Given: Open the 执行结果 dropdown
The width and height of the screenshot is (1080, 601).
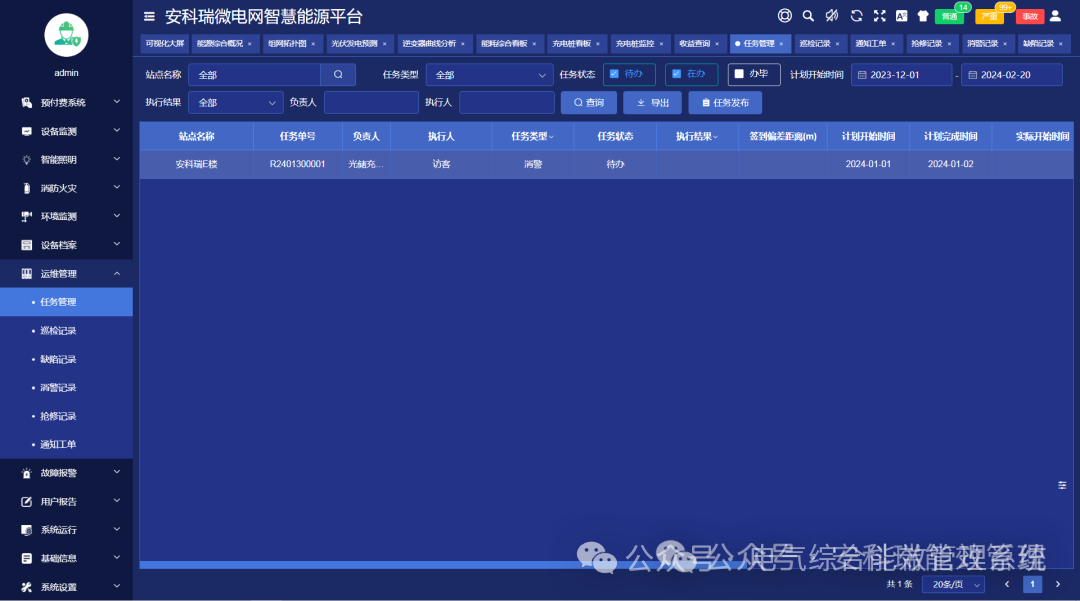Looking at the screenshot, I should point(235,102).
